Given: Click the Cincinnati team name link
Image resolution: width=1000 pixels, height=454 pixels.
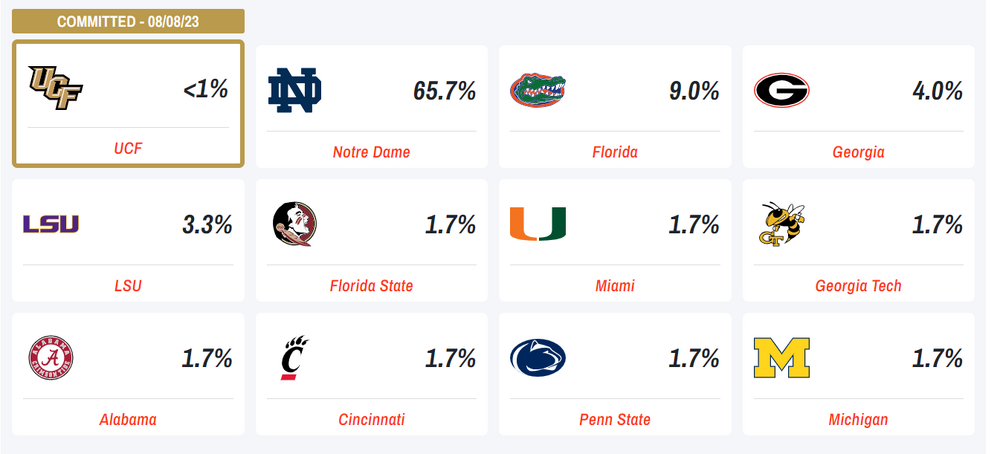Looking at the screenshot, I should (x=371, y=419).
